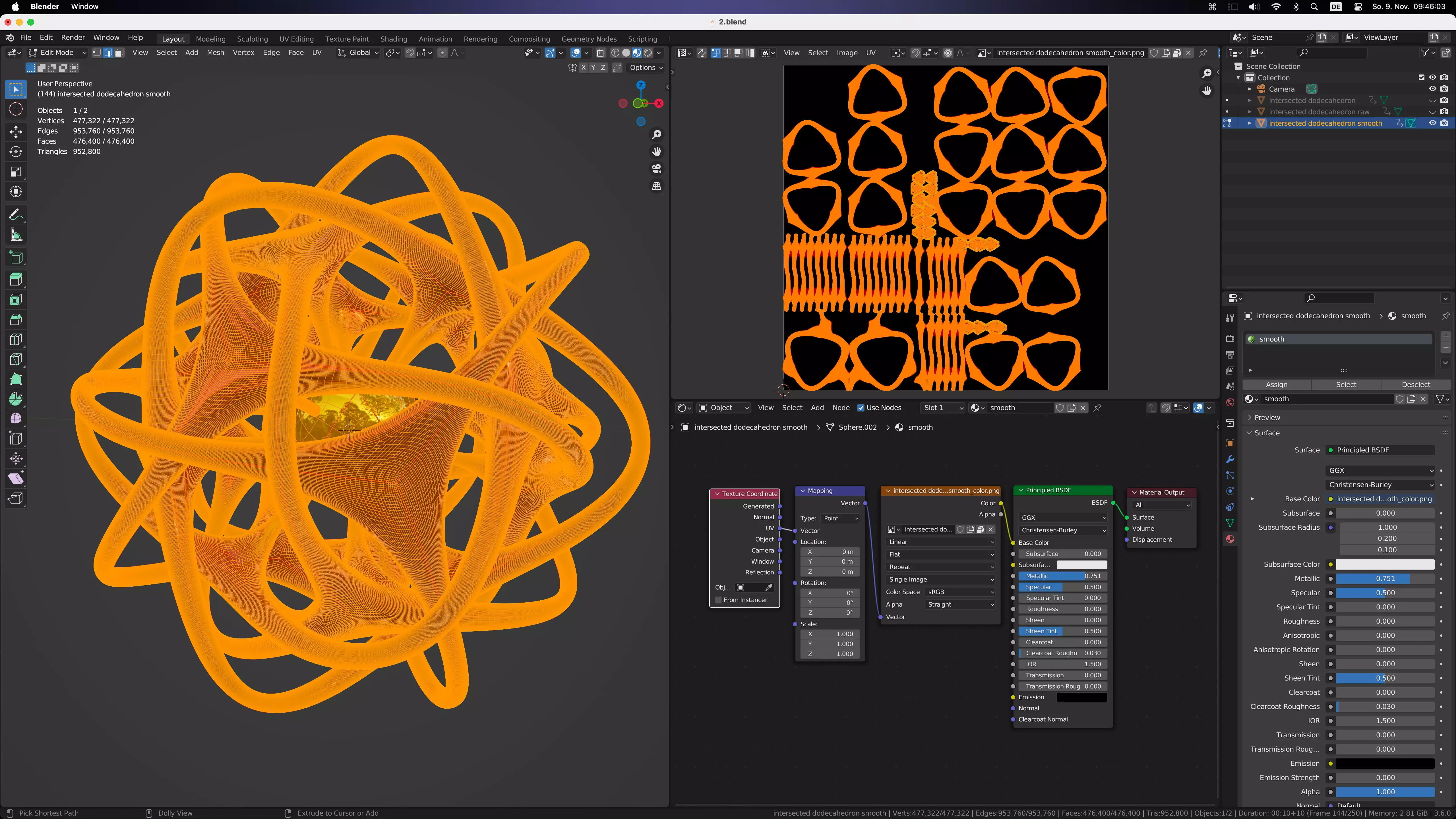1456x819 pixels.
Task: Select the Measure tool
Action: tap(16, 235)
